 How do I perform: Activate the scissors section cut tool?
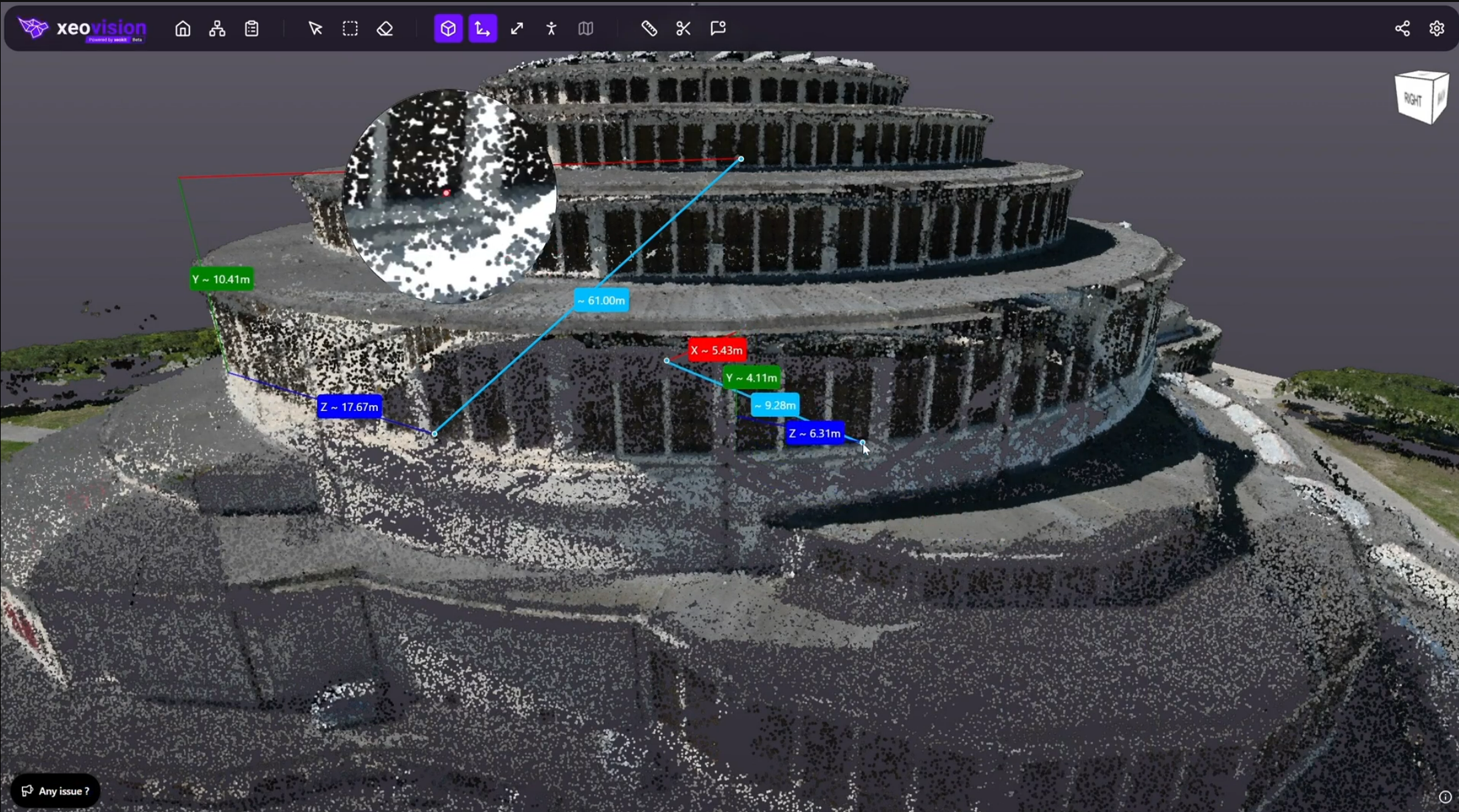[683, 29]
